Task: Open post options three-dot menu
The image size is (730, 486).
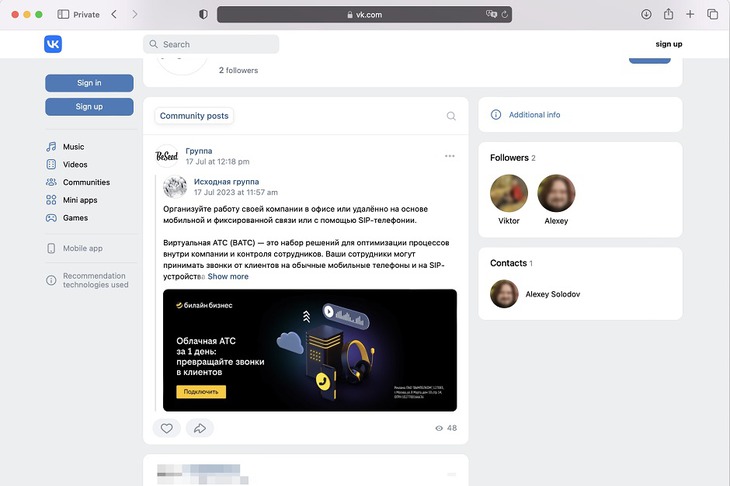Action: (450, 156)
